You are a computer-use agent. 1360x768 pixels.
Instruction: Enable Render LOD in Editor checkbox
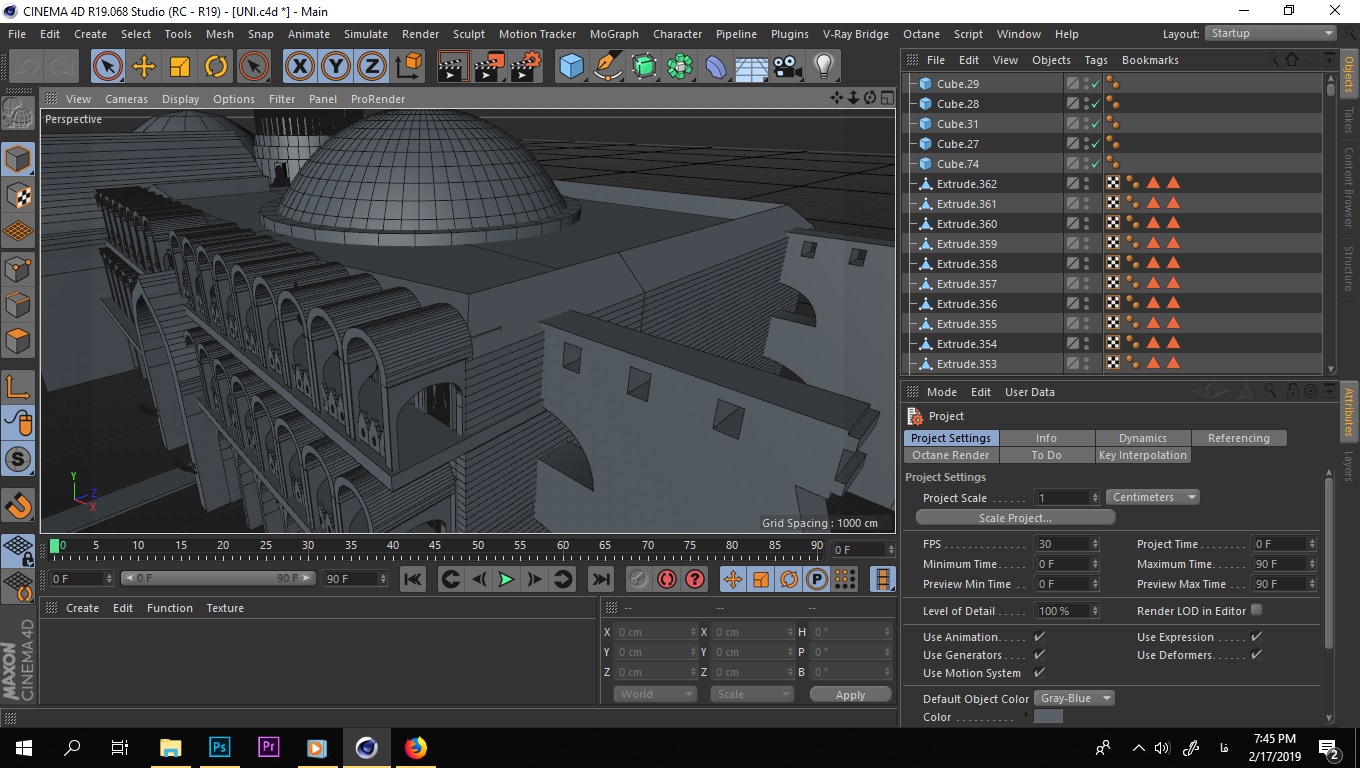pyautogui.click(x=1256, y=610)
